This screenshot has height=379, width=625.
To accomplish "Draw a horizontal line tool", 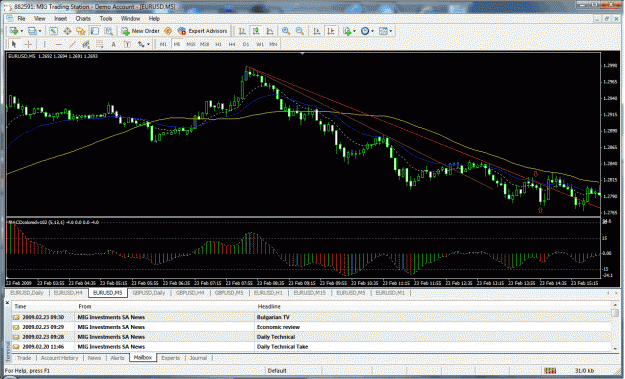I will pyautogui.click(x=59, y=44).
